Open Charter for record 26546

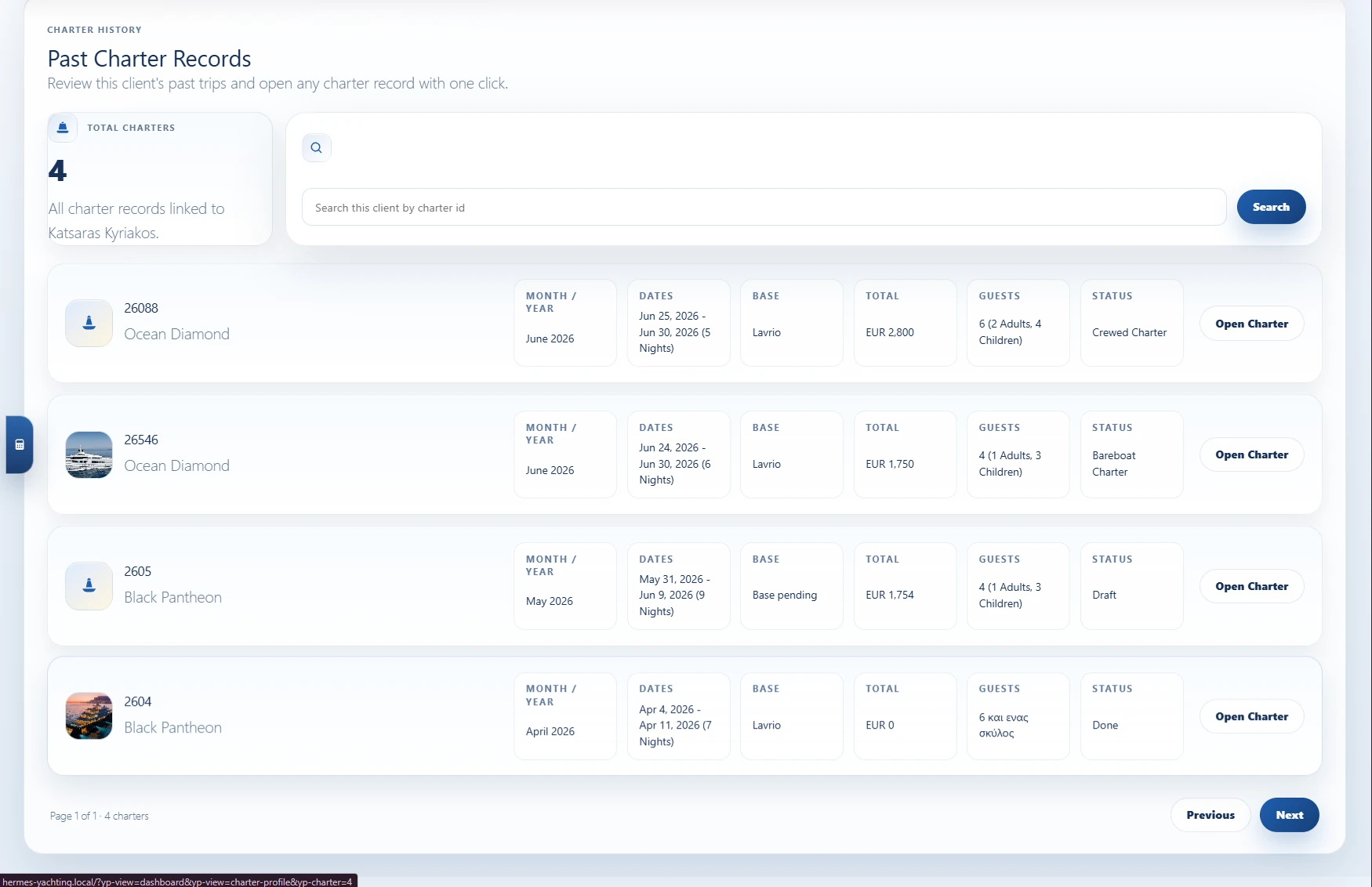1251,454
